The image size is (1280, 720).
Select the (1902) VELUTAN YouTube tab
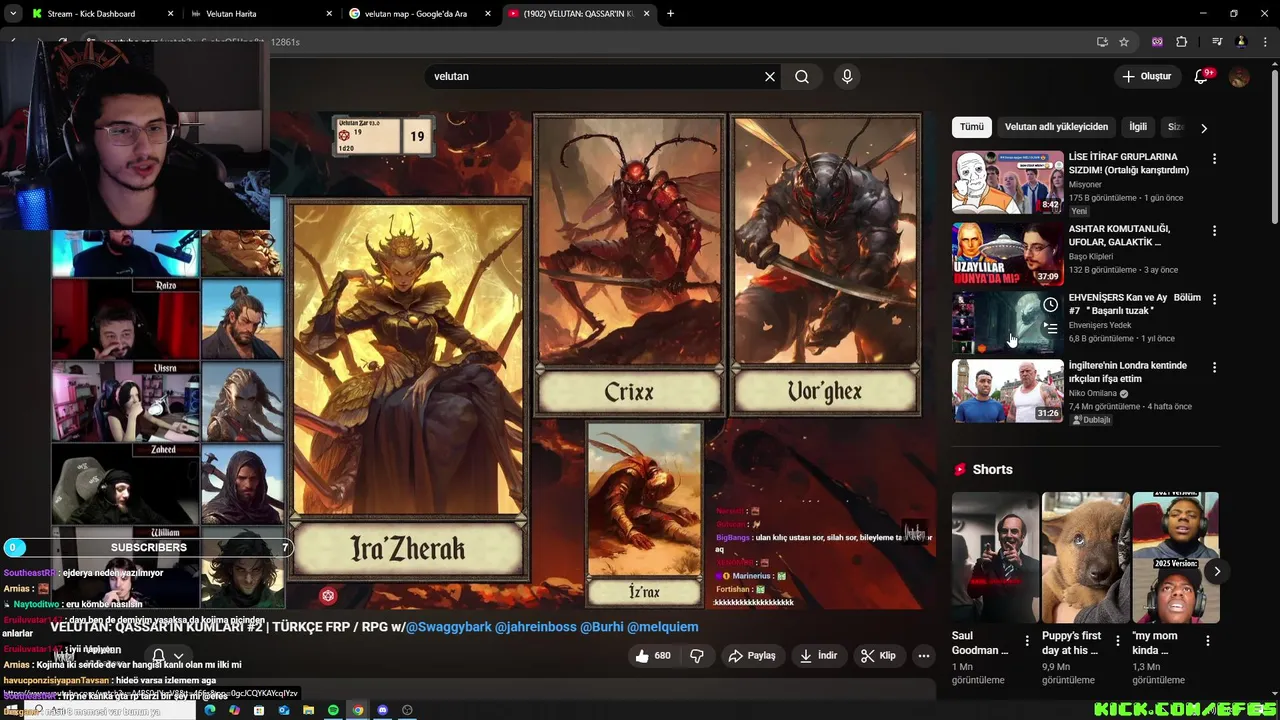click(x=579, y=14)
